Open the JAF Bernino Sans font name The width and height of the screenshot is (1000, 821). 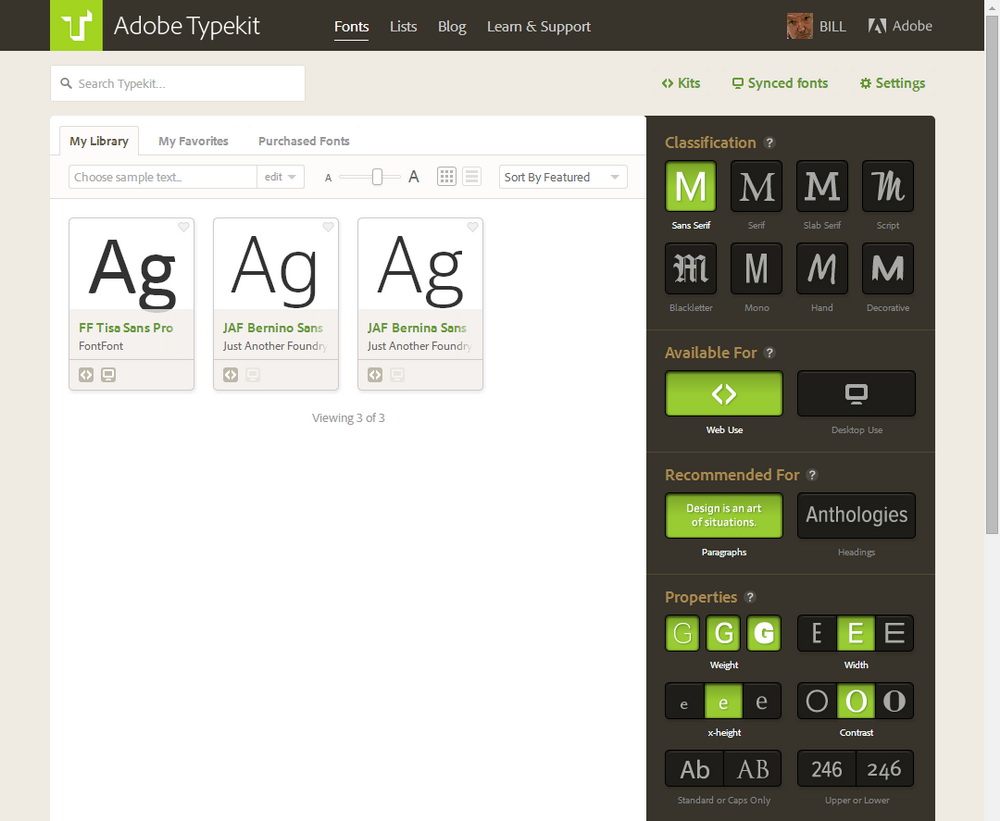tap(273, 328)
